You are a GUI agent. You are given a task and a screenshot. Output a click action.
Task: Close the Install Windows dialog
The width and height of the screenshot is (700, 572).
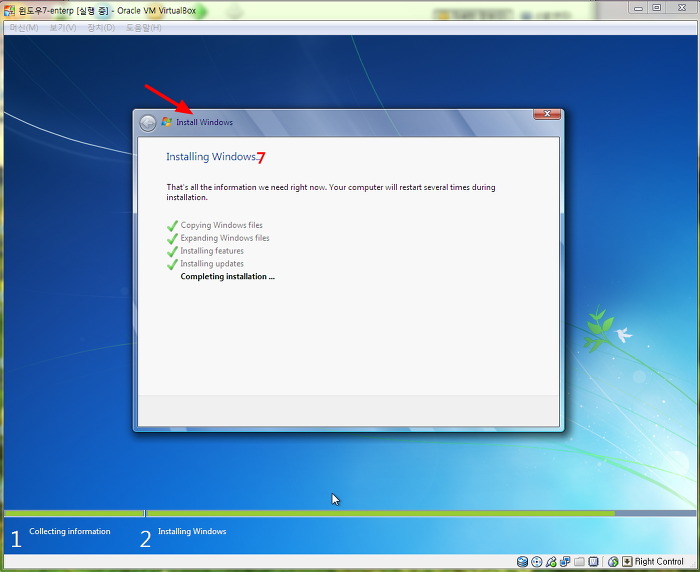(x=546, y=114)
